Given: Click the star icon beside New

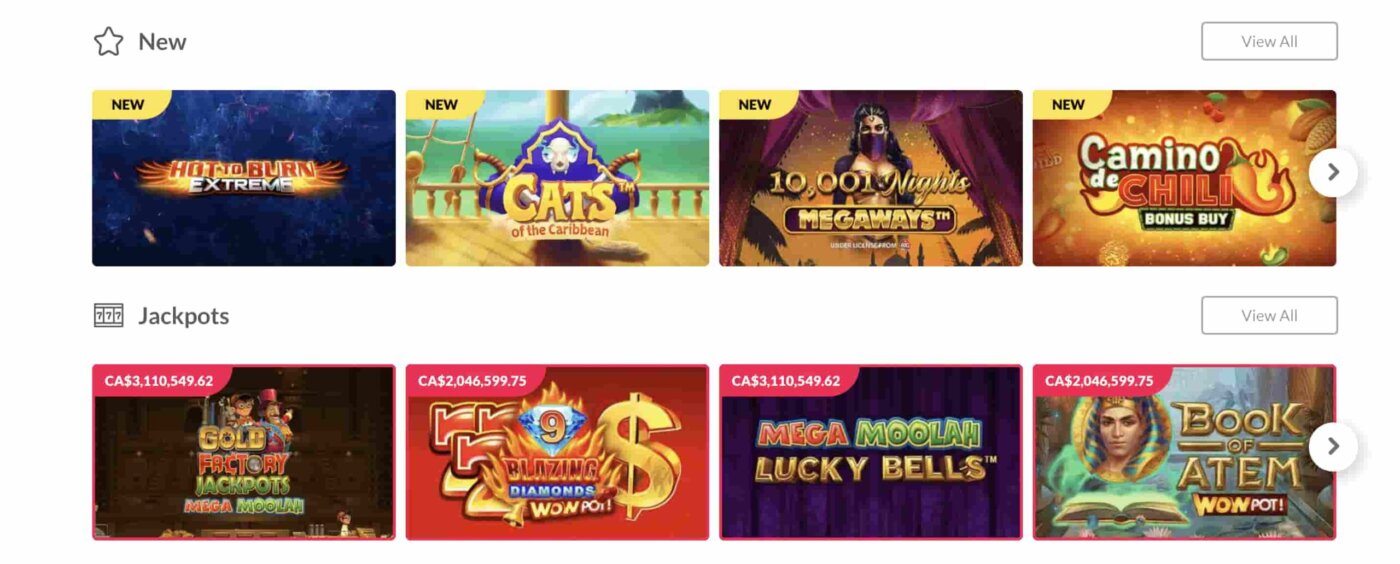Looking at the screenshot, I should 108,42.
